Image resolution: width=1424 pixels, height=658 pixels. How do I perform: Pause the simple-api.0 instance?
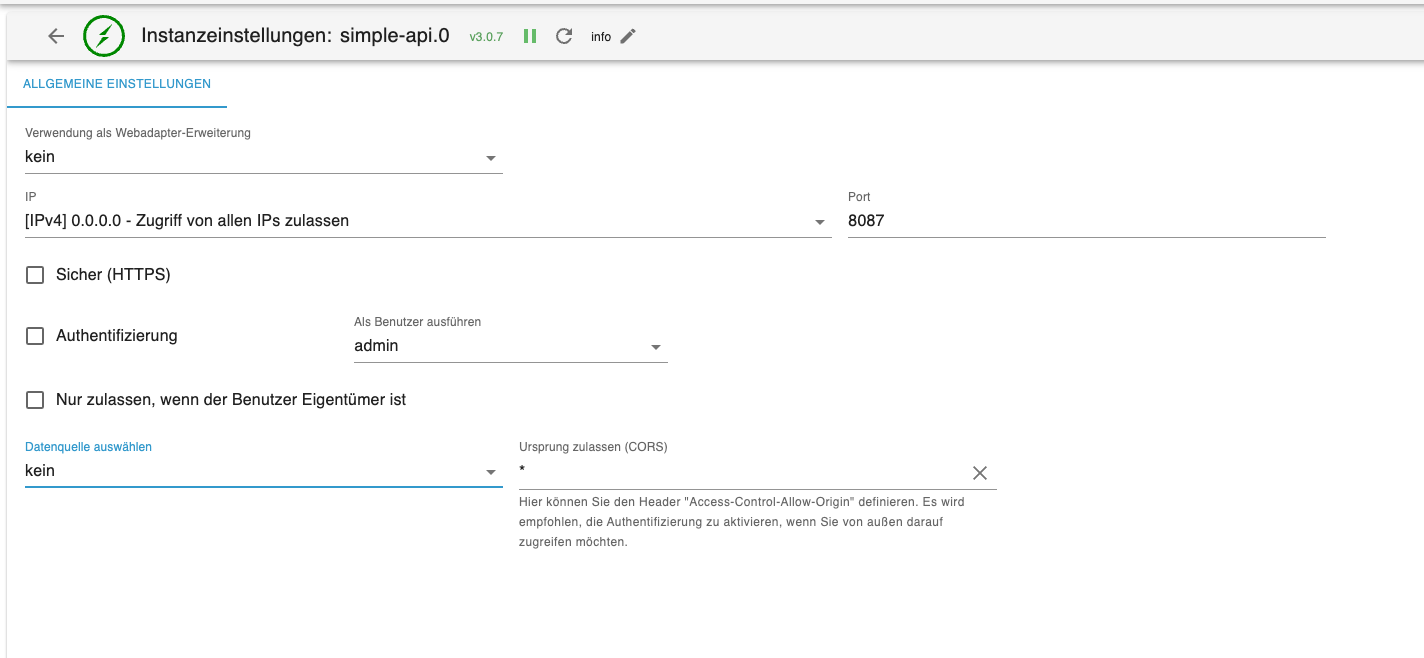click(530, 36)
